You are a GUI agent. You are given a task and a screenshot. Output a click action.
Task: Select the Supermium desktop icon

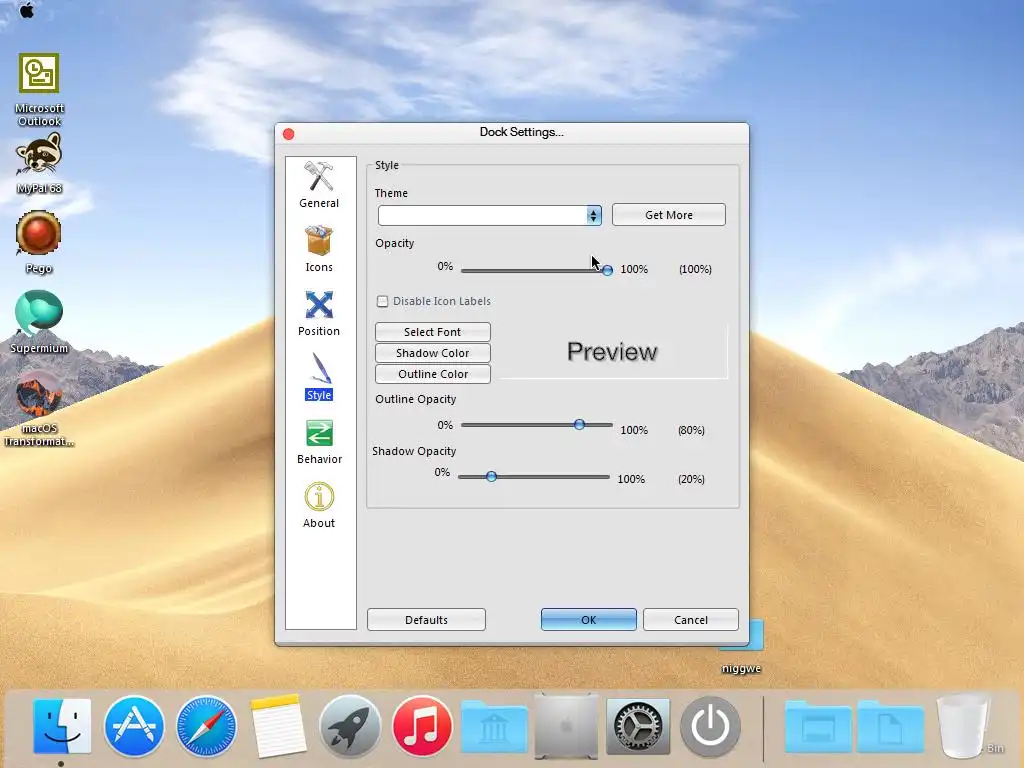pyautogui.click(x=39, y=322)
